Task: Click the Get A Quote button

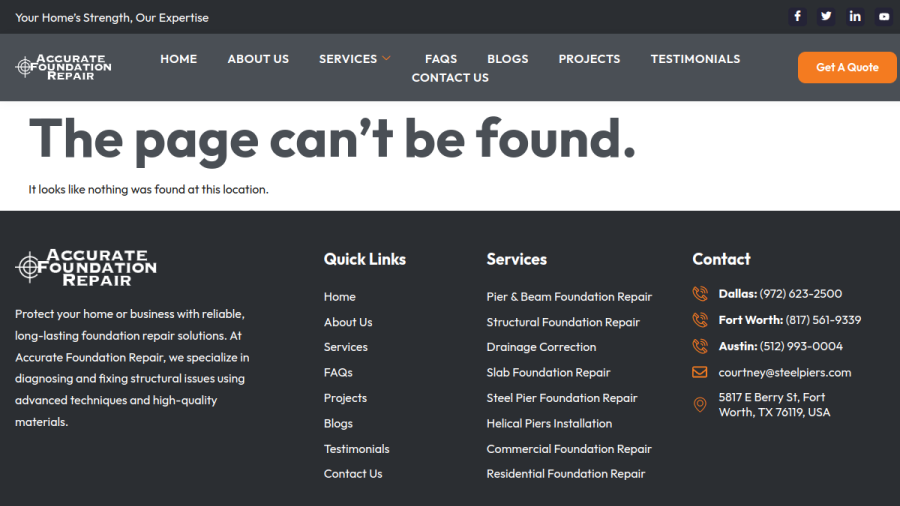Action: coord(847,67)
